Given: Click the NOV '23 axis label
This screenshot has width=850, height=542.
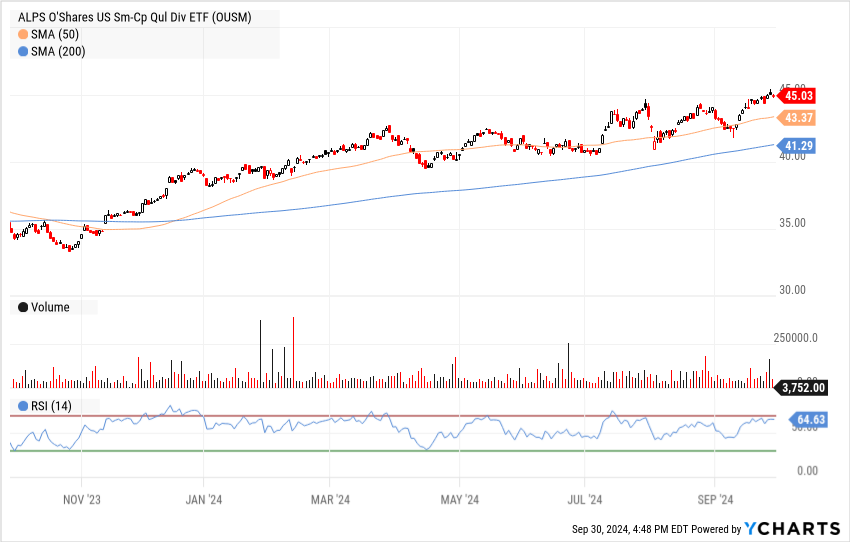Looking at the screenshot, I should click(x=82, y=500).
